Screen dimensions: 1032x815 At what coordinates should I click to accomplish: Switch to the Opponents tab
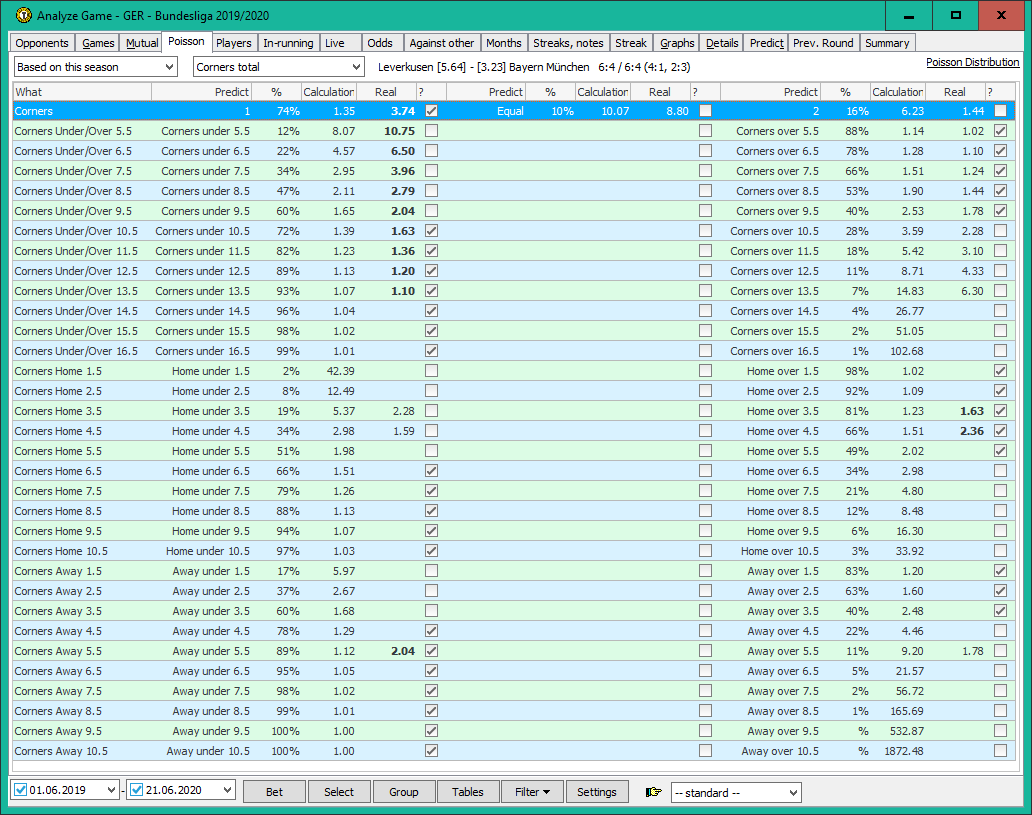pyautogui.click(x=42, y=43)
